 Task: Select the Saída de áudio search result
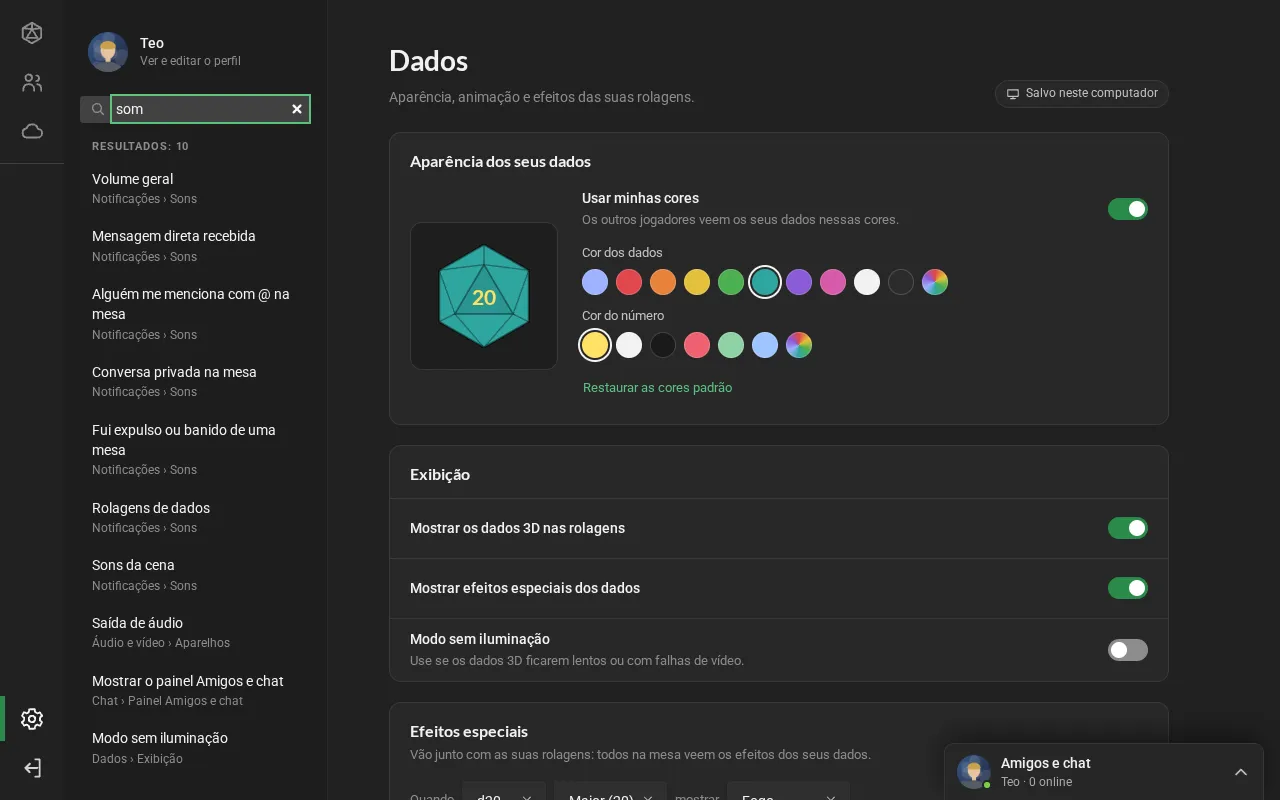click(x=195, y=632)
